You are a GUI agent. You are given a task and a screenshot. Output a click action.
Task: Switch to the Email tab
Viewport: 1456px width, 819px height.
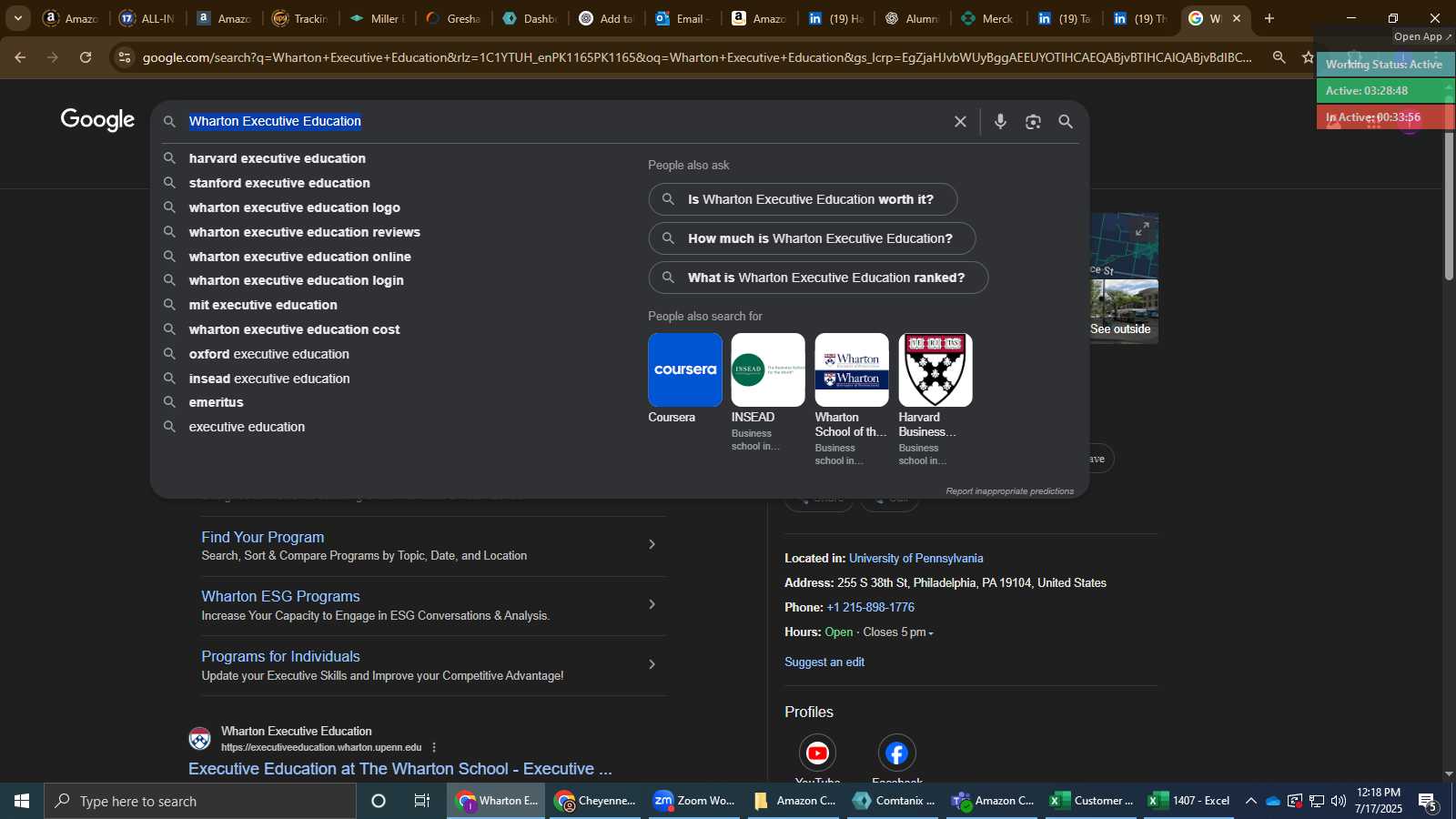tap(682, 18)
